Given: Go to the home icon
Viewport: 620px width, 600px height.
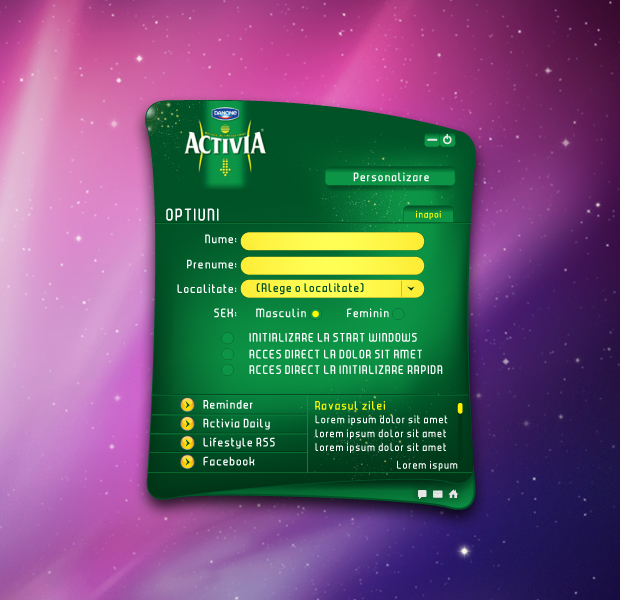Looking at the screenshot, I should 453,494.
